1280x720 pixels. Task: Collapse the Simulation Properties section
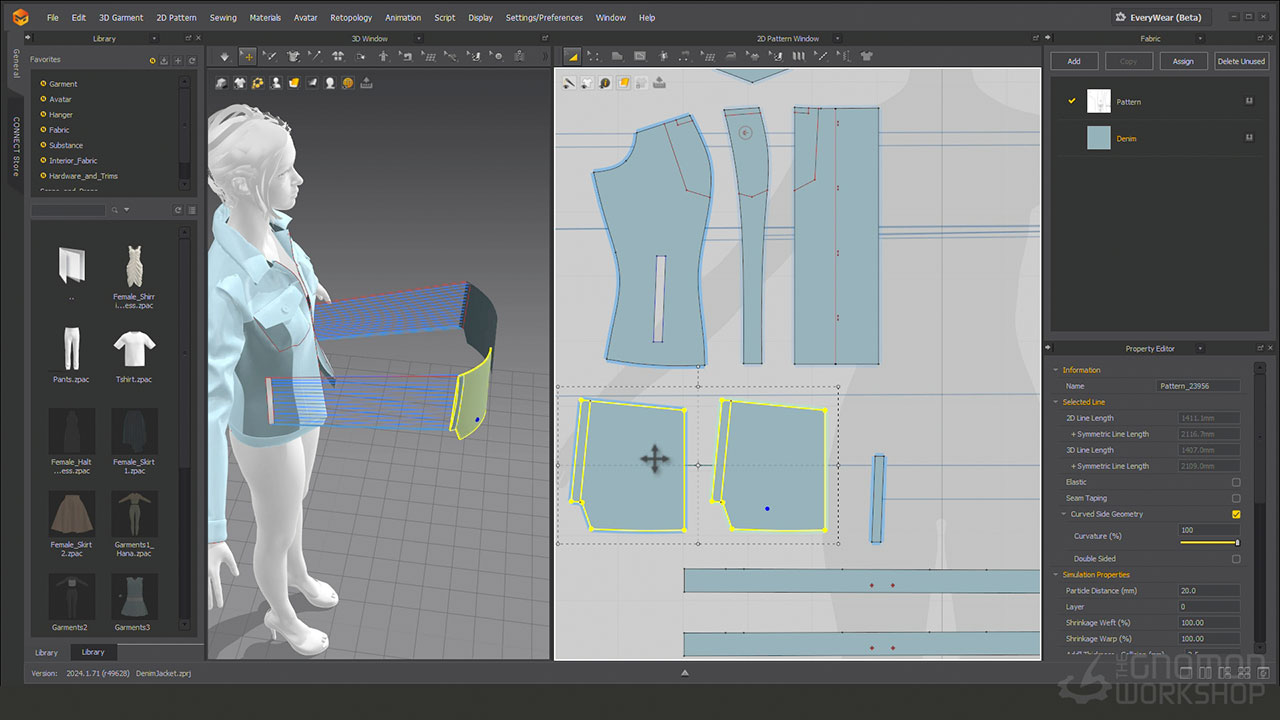(1055, 575)
